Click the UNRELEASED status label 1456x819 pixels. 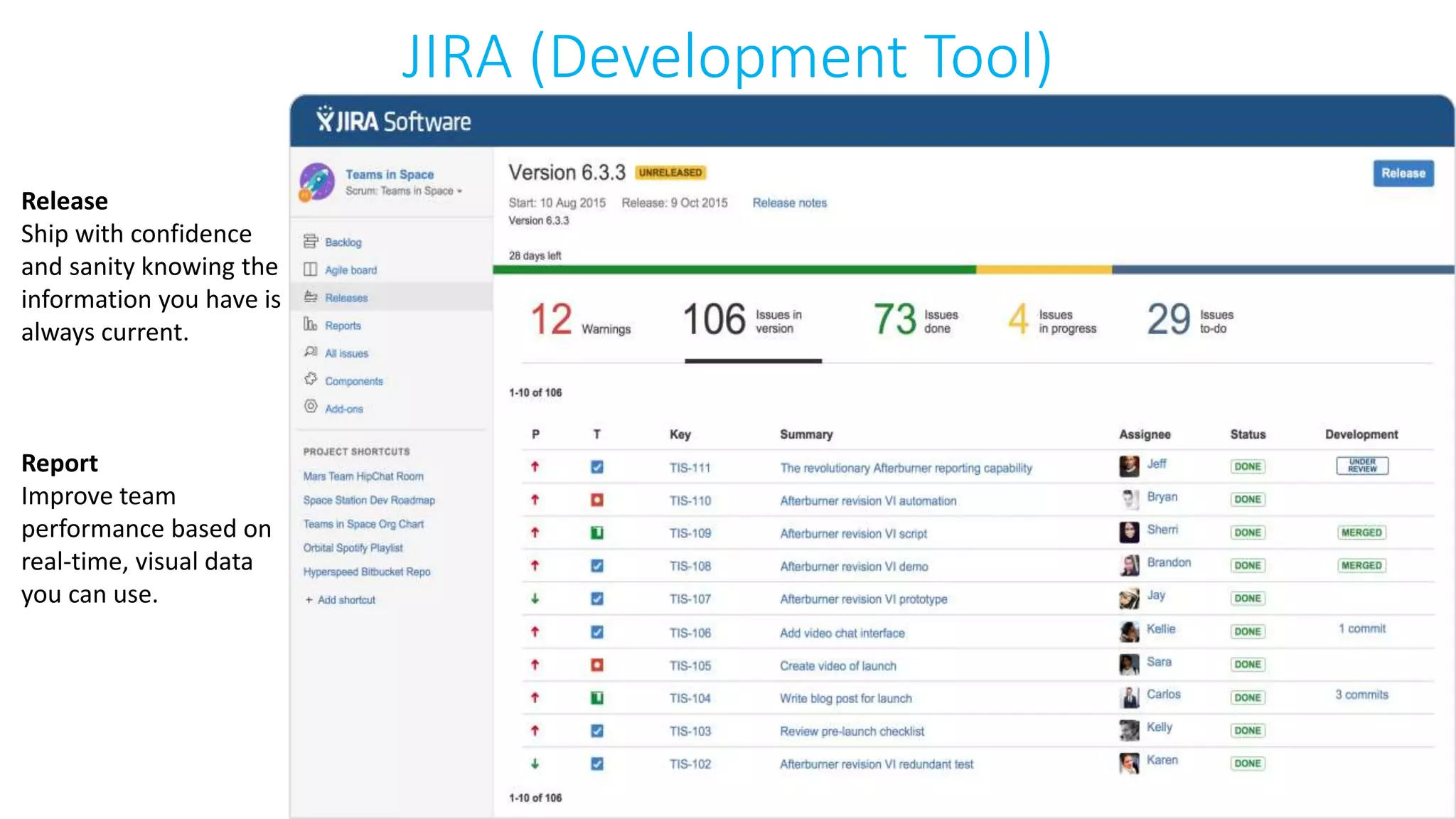pyautogui.click(x=670, y=172)
